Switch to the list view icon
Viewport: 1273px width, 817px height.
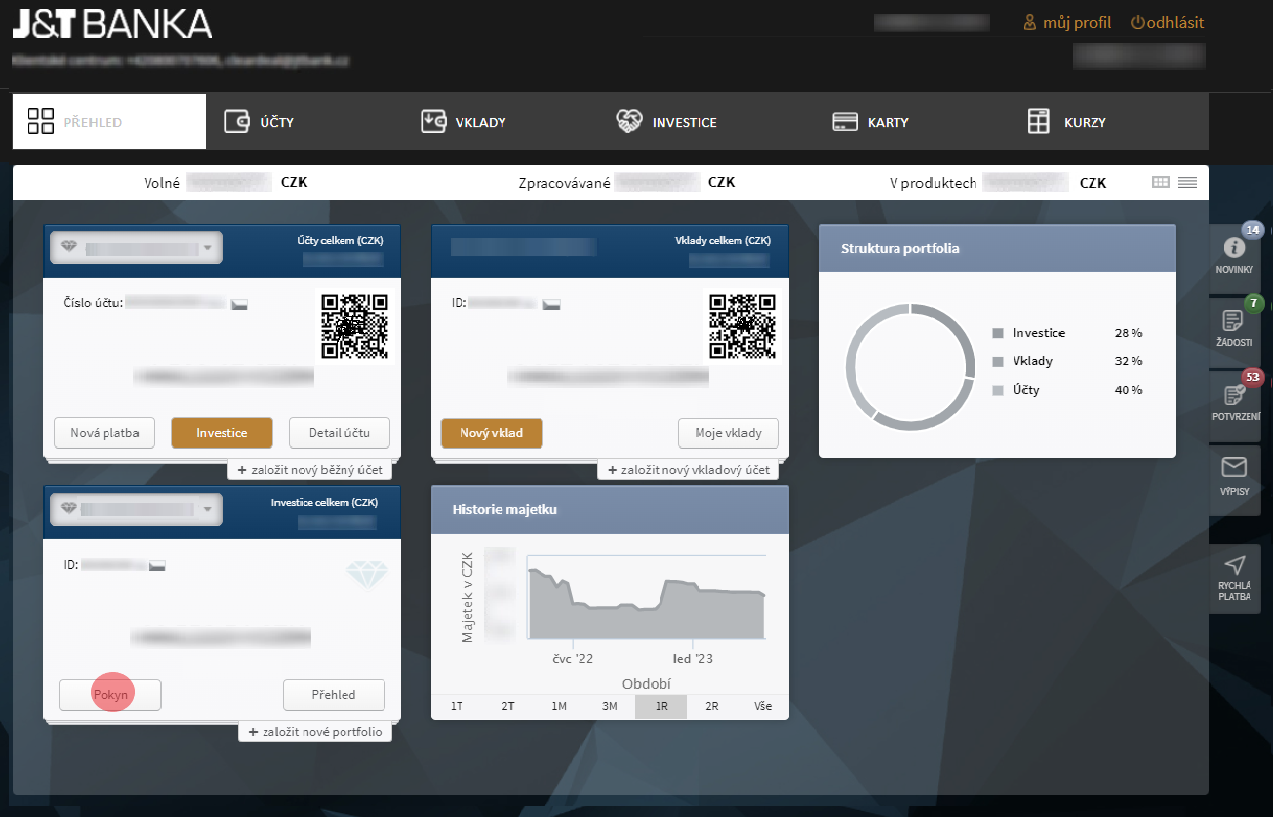click(x=1187, y=182)
